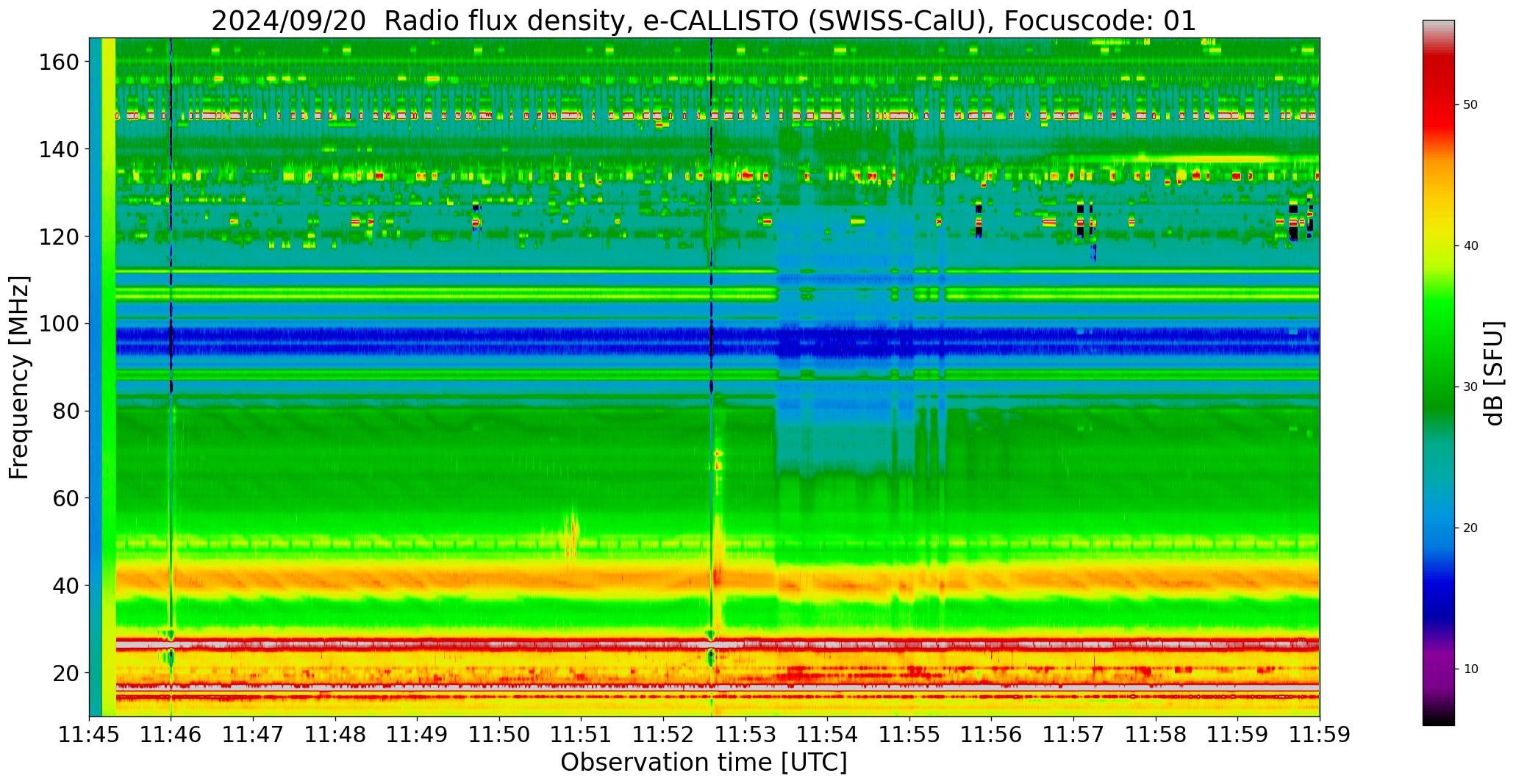
Task: Click the 11:58 time tick label
Action: pyautogui.click(x=1156, y=735)
